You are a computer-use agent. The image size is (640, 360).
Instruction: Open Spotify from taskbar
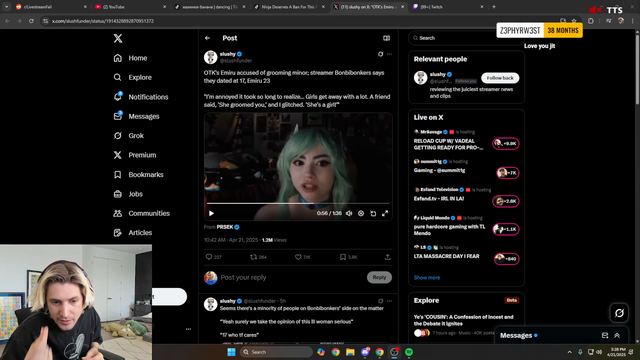tap(409, 352)
